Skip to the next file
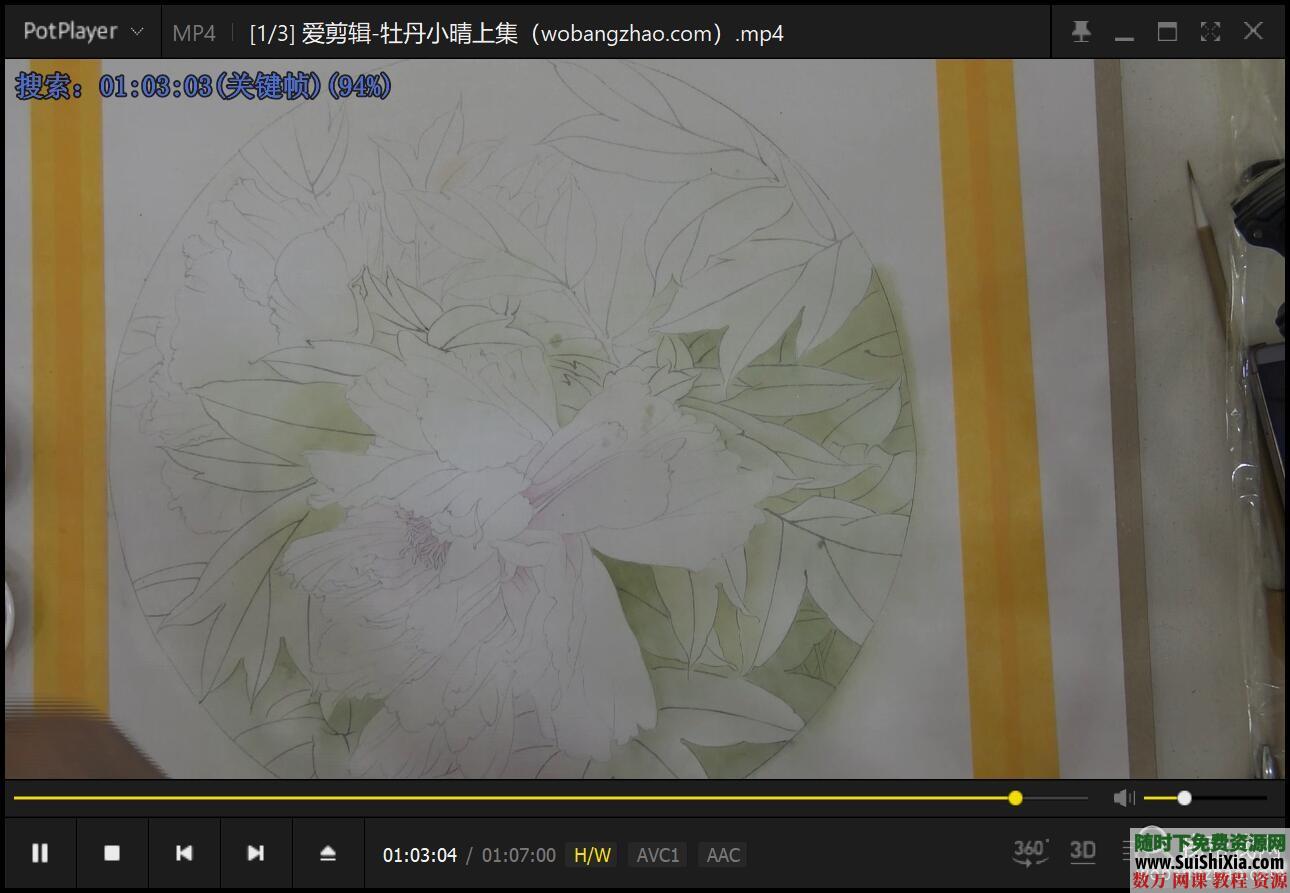The image size is (1290, 893). (256, 853)
